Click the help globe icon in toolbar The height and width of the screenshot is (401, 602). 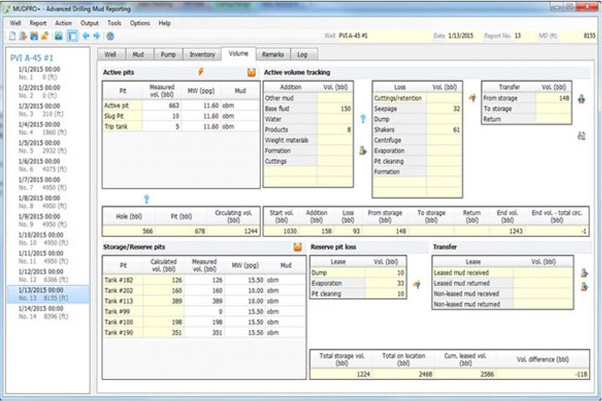coord(109,35)
